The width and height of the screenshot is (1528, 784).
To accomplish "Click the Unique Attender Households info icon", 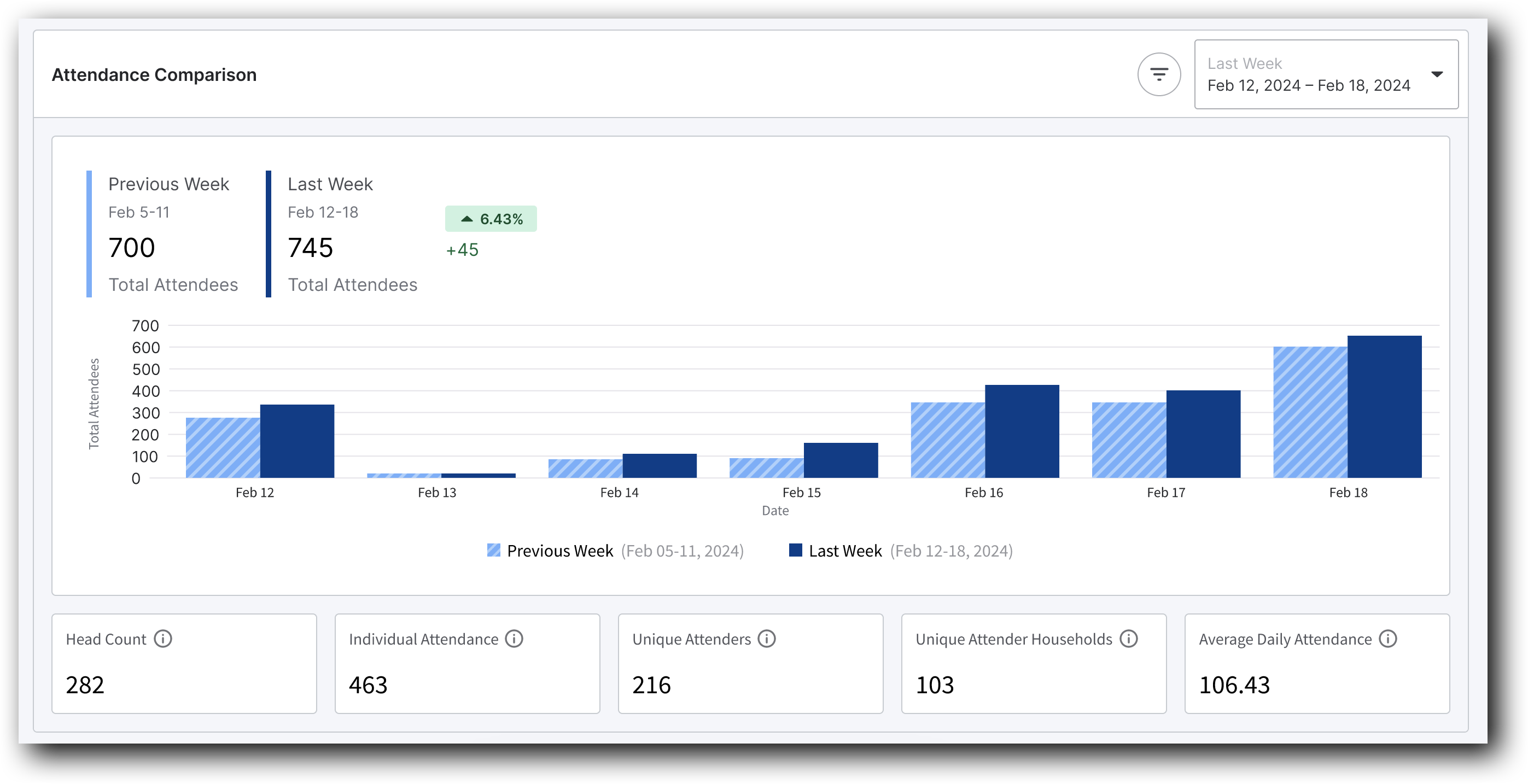I will pyautogui.click(x=1128, y=639).
